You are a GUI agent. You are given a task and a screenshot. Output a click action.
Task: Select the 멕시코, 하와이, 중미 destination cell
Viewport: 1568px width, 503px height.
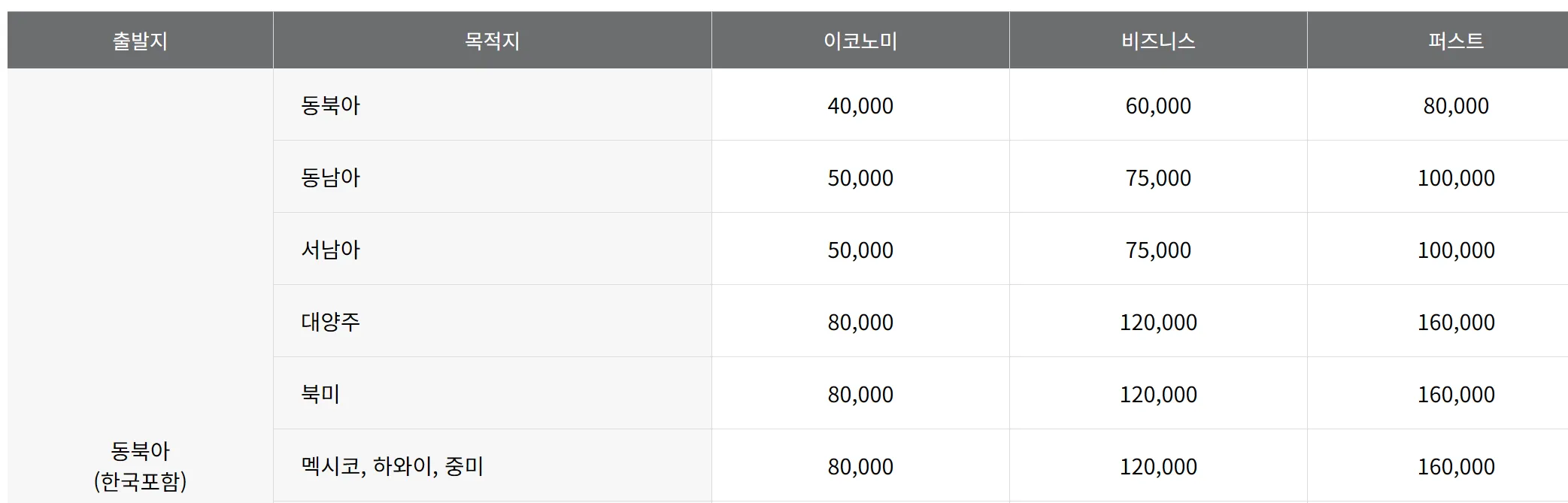[392, 466]
